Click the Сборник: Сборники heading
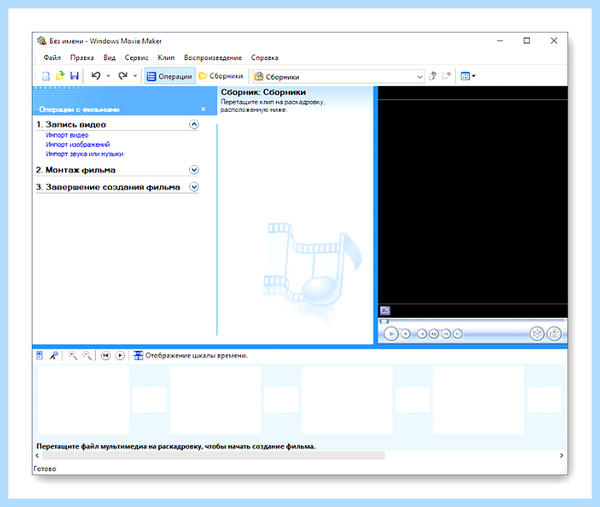 263,92
